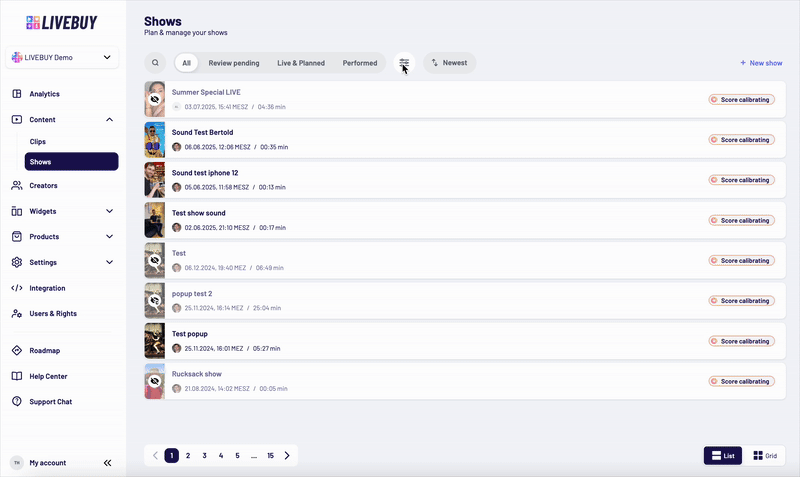Click the Support Chat question icon

[x=17, y=401]
